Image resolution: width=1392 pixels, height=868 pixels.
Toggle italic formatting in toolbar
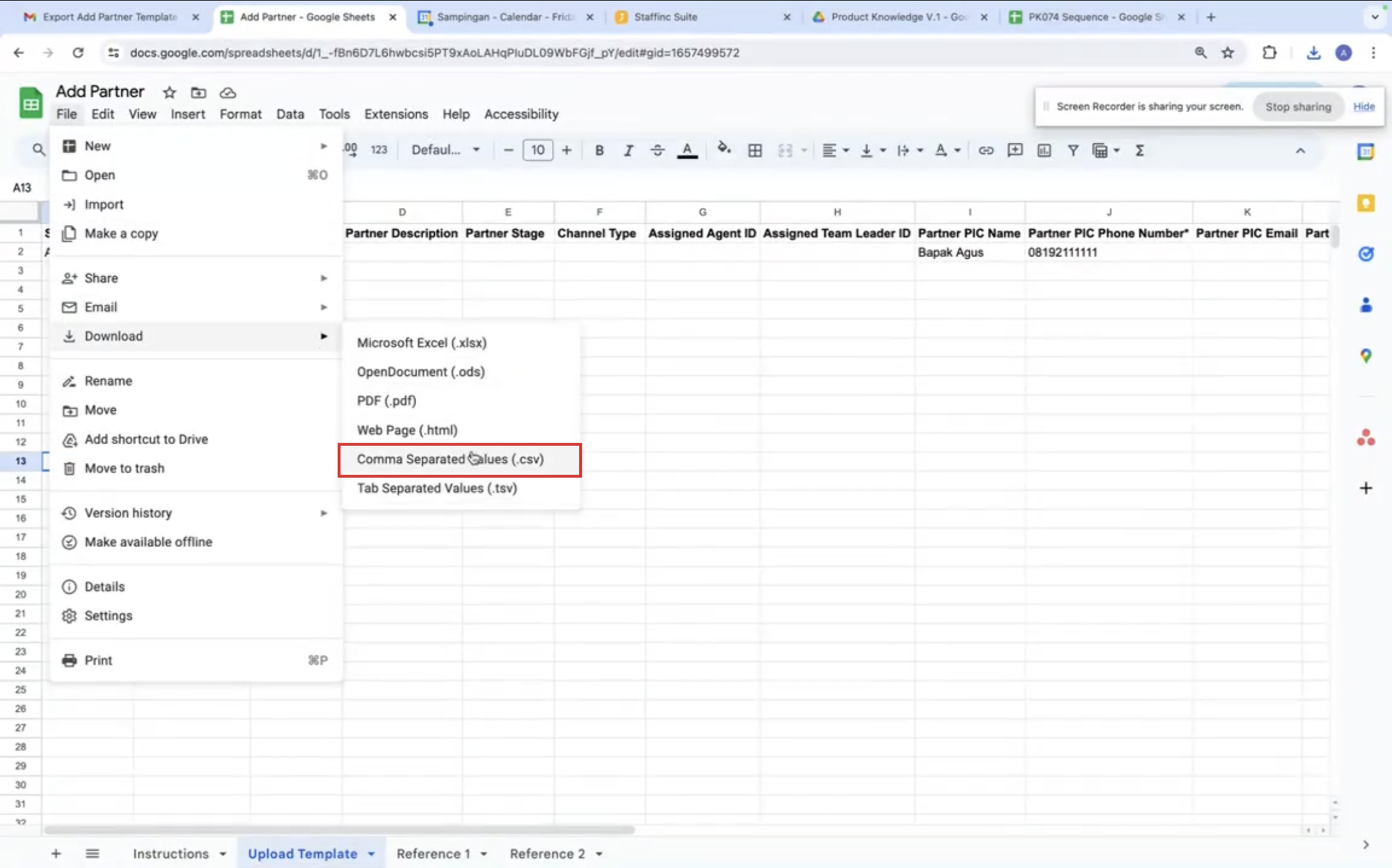(628, 150)
